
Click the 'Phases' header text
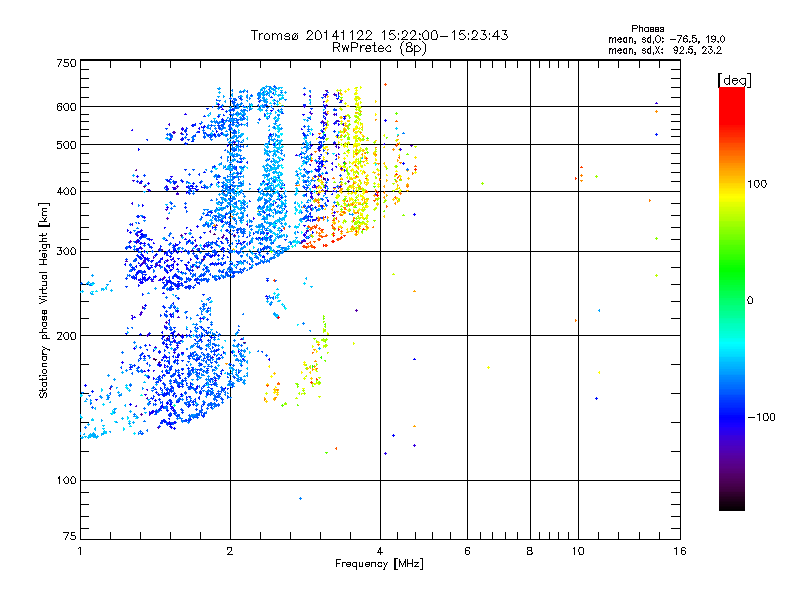coord(647,29)
